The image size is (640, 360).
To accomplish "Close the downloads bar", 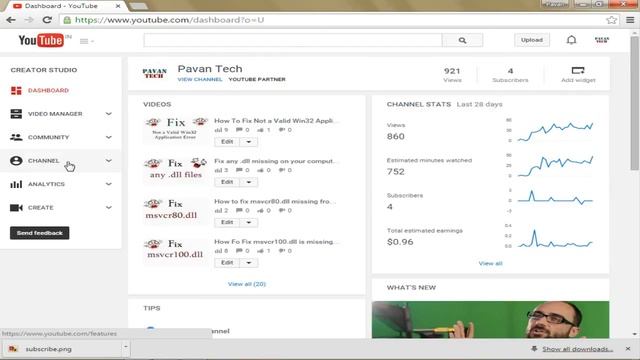I will click(628, 349).
